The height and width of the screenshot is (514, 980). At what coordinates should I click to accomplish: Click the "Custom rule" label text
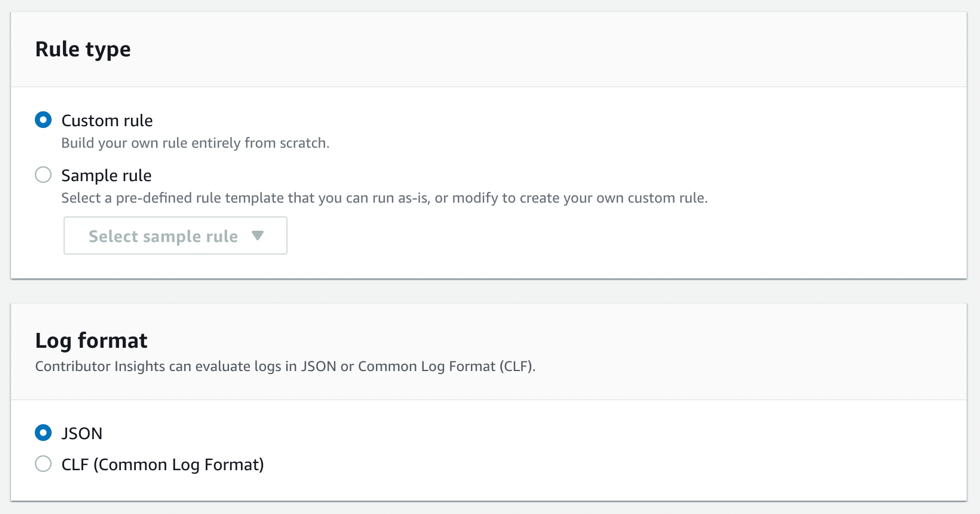tap(107, 120)
